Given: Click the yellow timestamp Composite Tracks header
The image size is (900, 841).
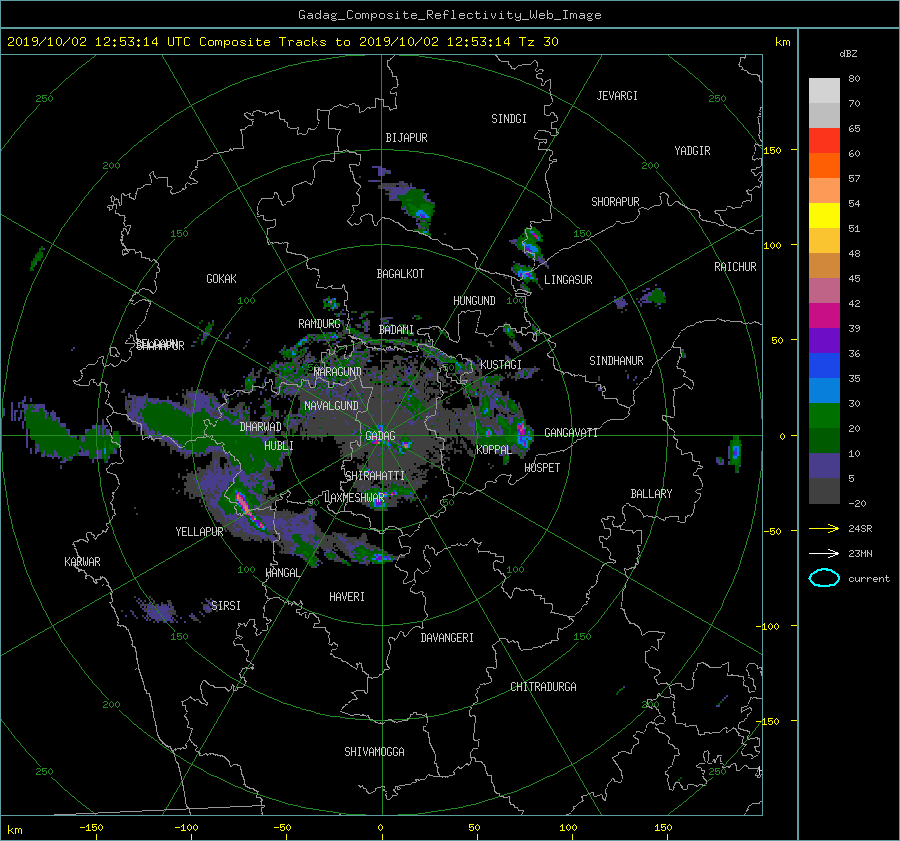Looking at the screenshot, I should [x=282, y=42].
